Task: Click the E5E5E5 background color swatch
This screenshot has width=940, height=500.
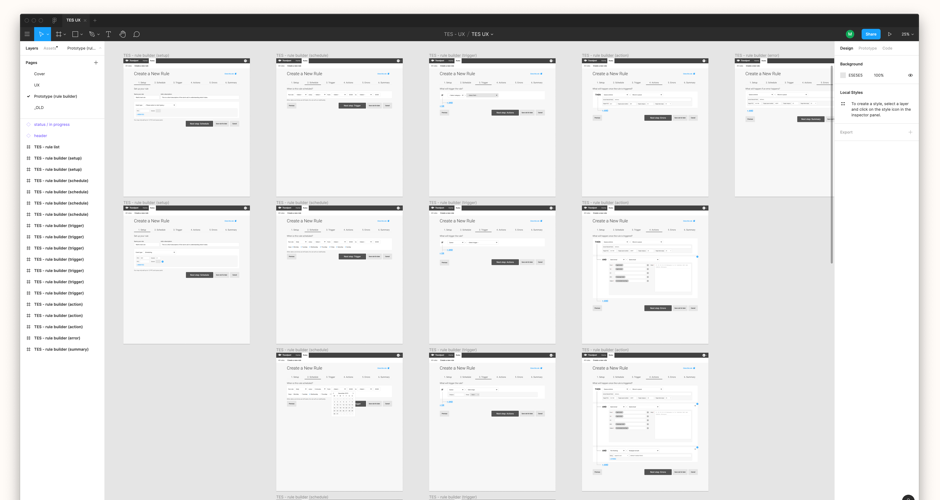Action: (843, 75)
